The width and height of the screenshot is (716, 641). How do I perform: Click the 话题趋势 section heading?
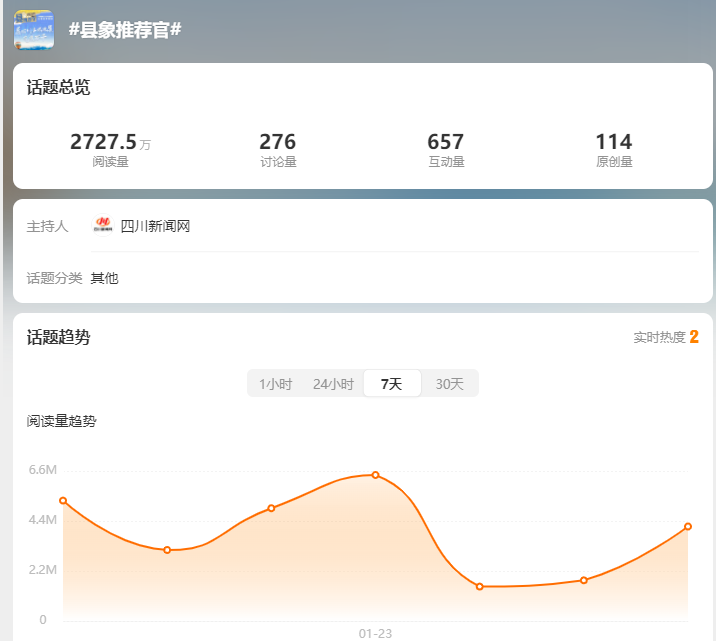point(58,337)
